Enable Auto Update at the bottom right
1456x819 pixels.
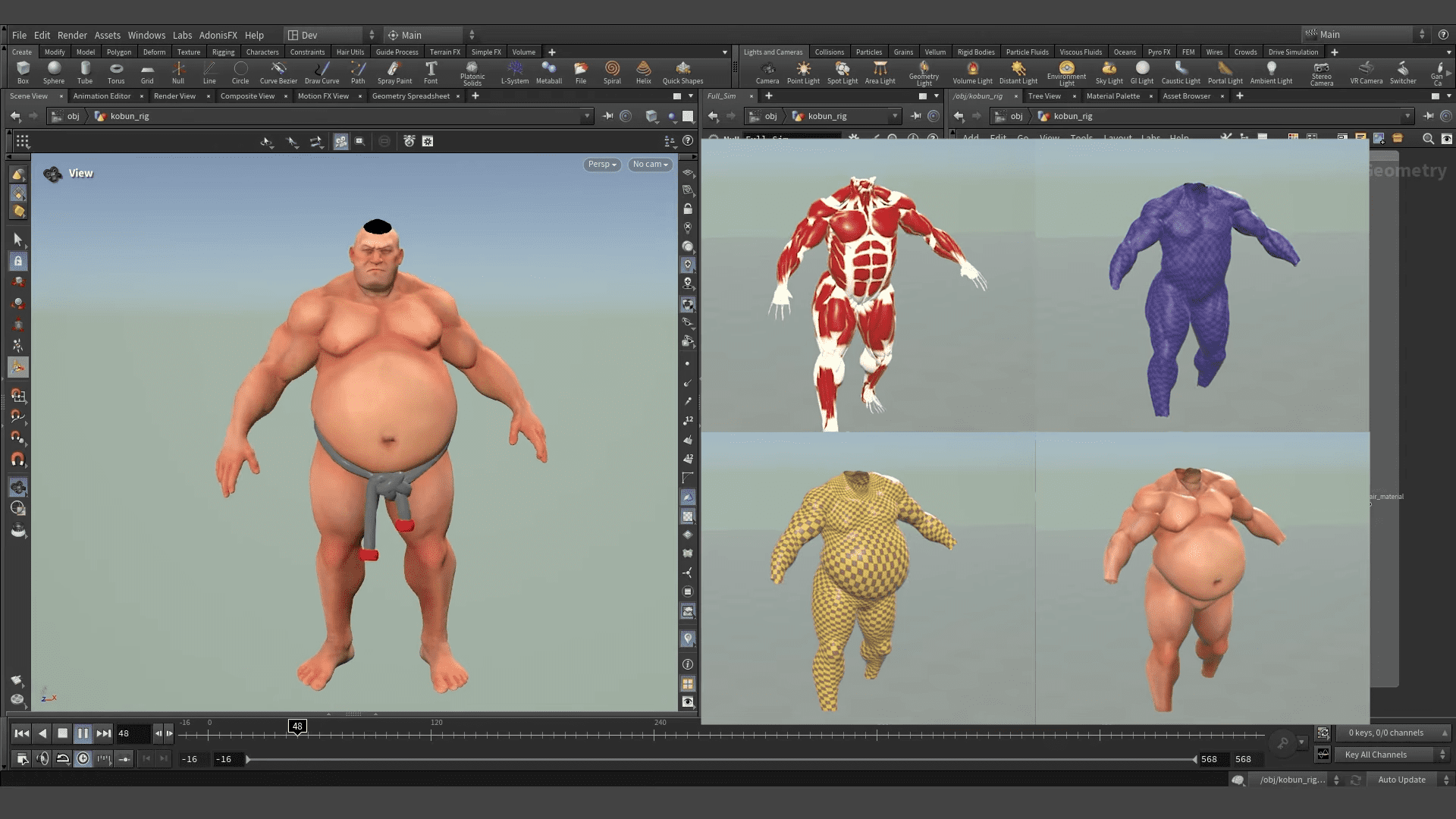tap(1401, 780)
